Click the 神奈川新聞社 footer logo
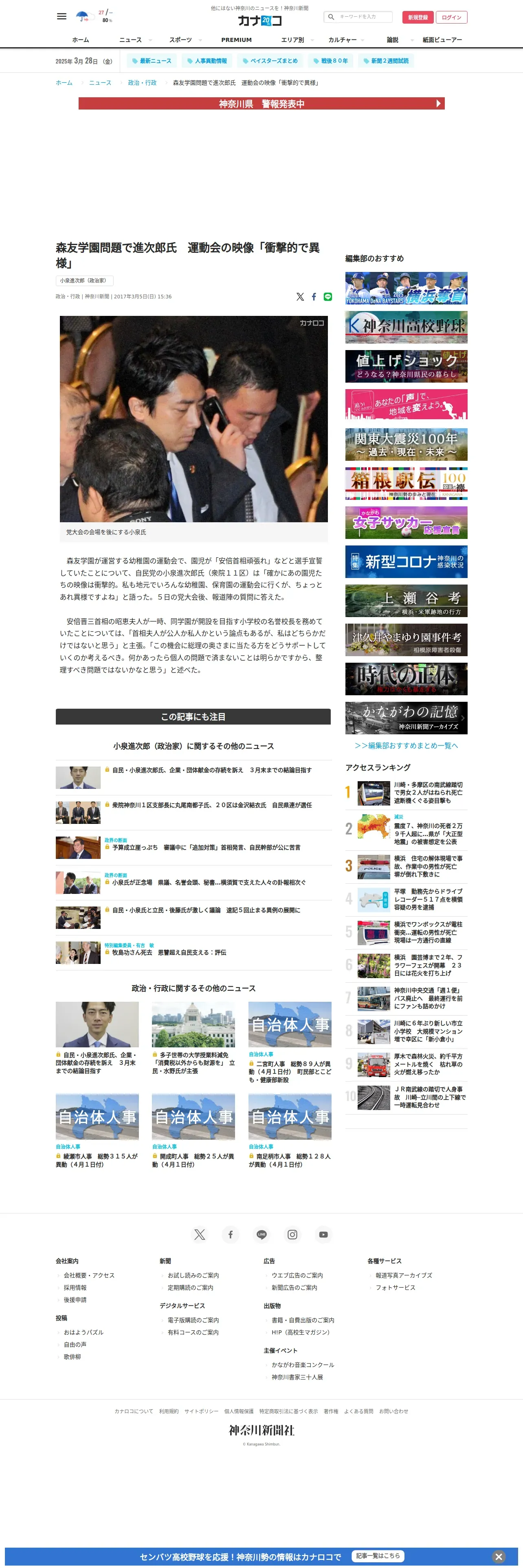The height and width of the screenshot is (1568, 523). [262, 1430]
